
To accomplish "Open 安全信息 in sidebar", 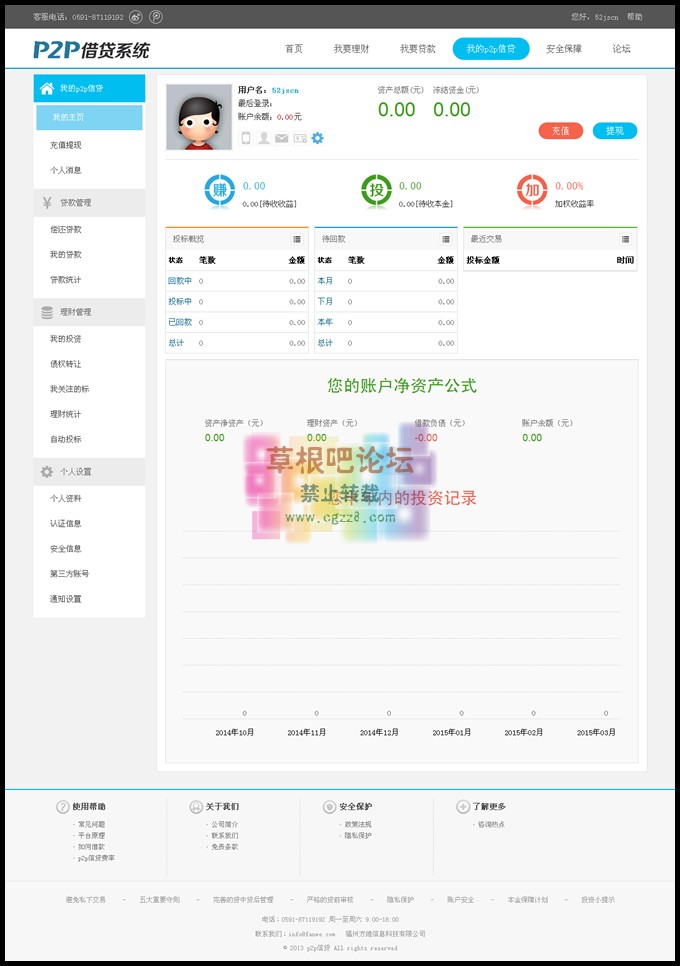I will point(66,549).
